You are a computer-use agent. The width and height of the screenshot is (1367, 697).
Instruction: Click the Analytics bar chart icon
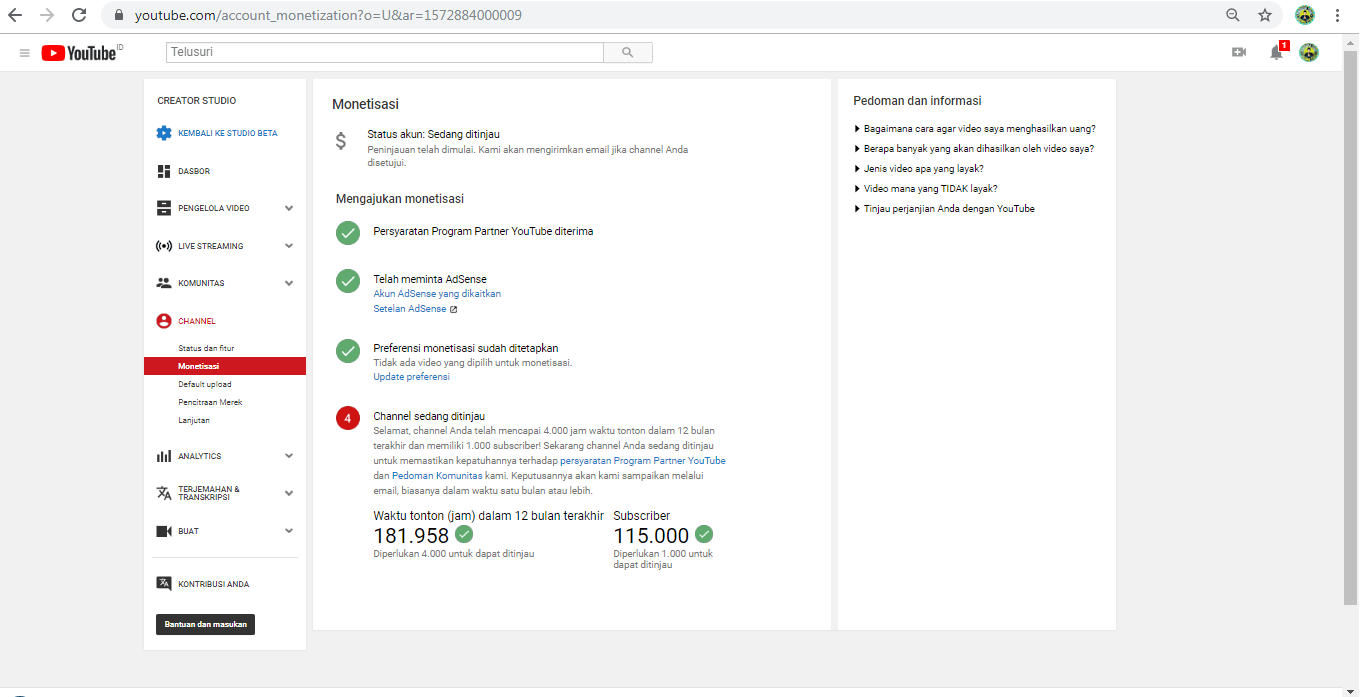pyautogui.click(x=164, y=456)
